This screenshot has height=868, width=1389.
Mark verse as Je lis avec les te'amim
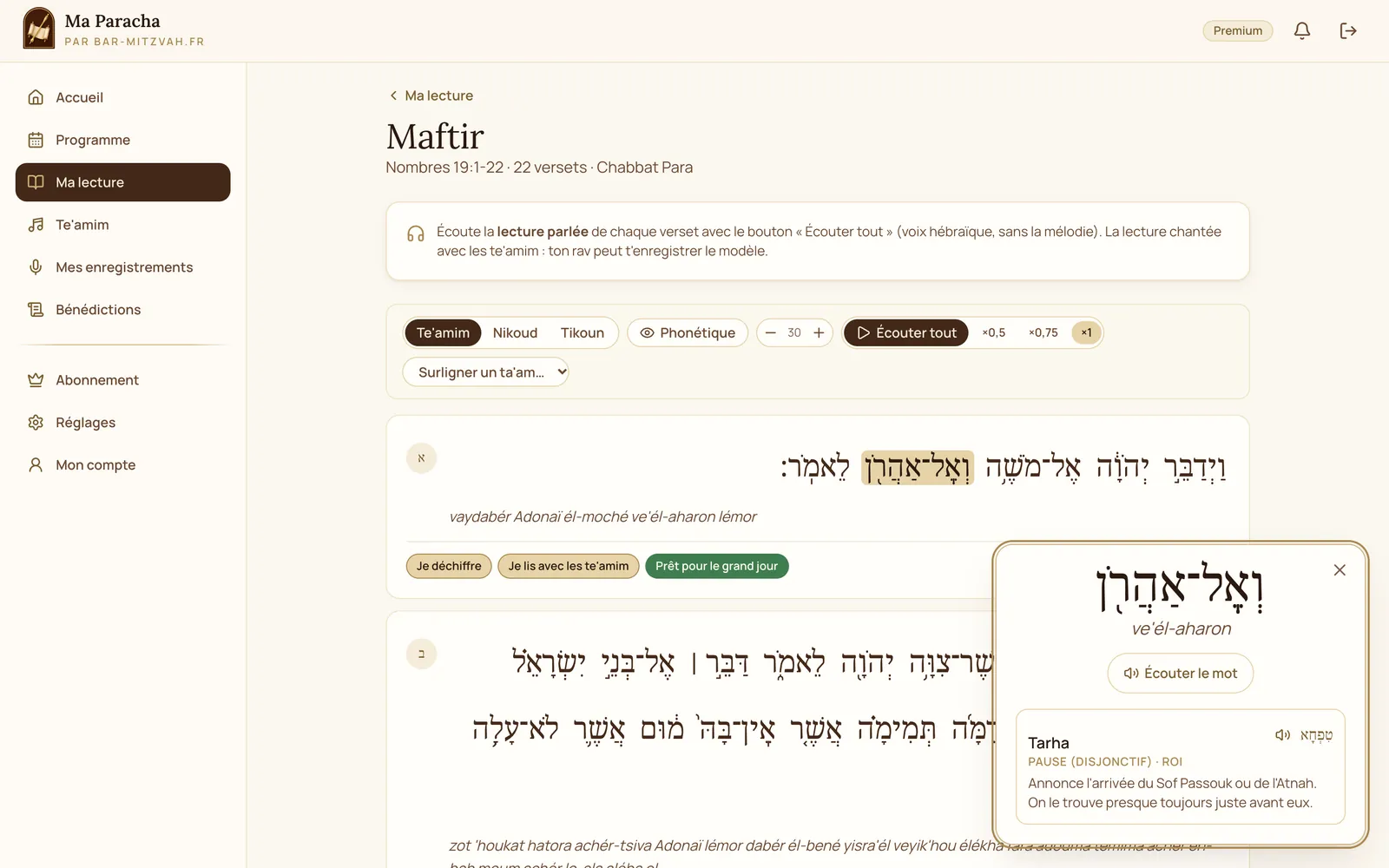pos(569,566)
